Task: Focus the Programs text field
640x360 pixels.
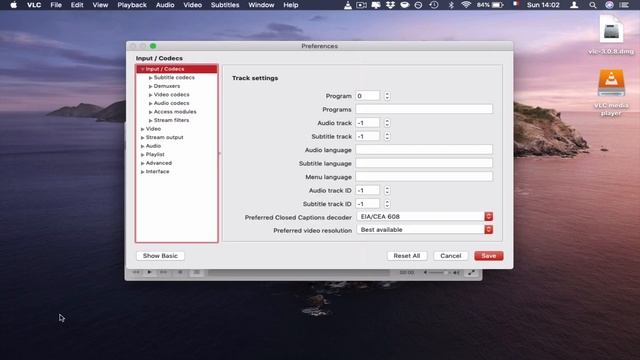Action: [424, 109]
